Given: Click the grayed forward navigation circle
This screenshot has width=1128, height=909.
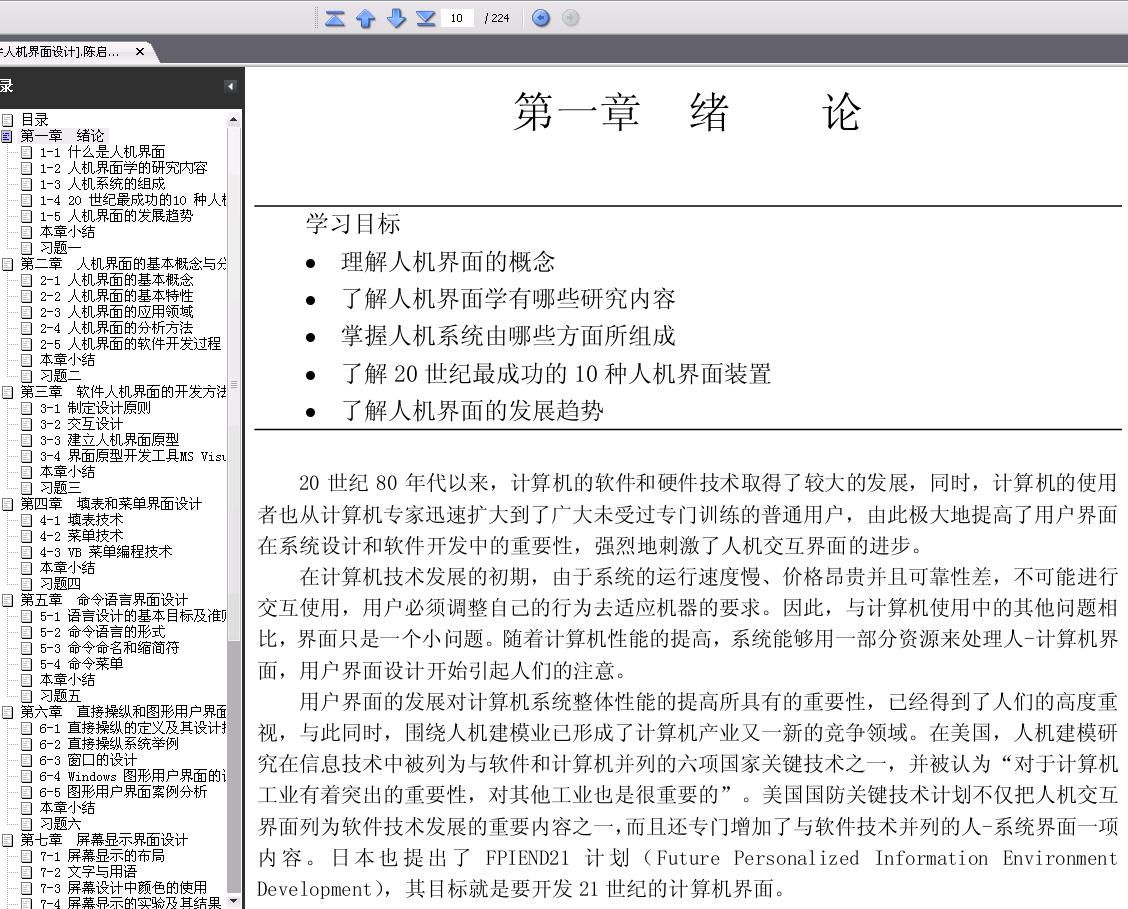Looking at the screenshot, I should (x=570, y=18).
